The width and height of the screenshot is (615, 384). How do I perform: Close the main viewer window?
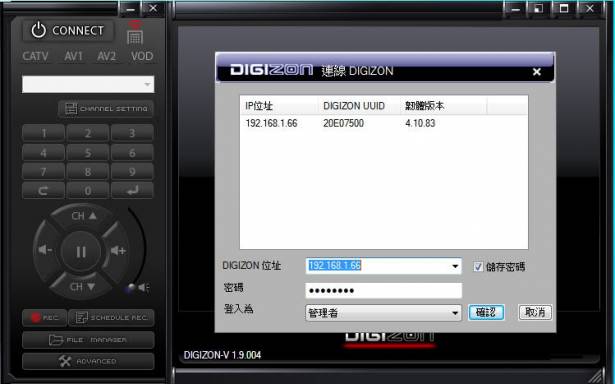click(x=590, y=9)
